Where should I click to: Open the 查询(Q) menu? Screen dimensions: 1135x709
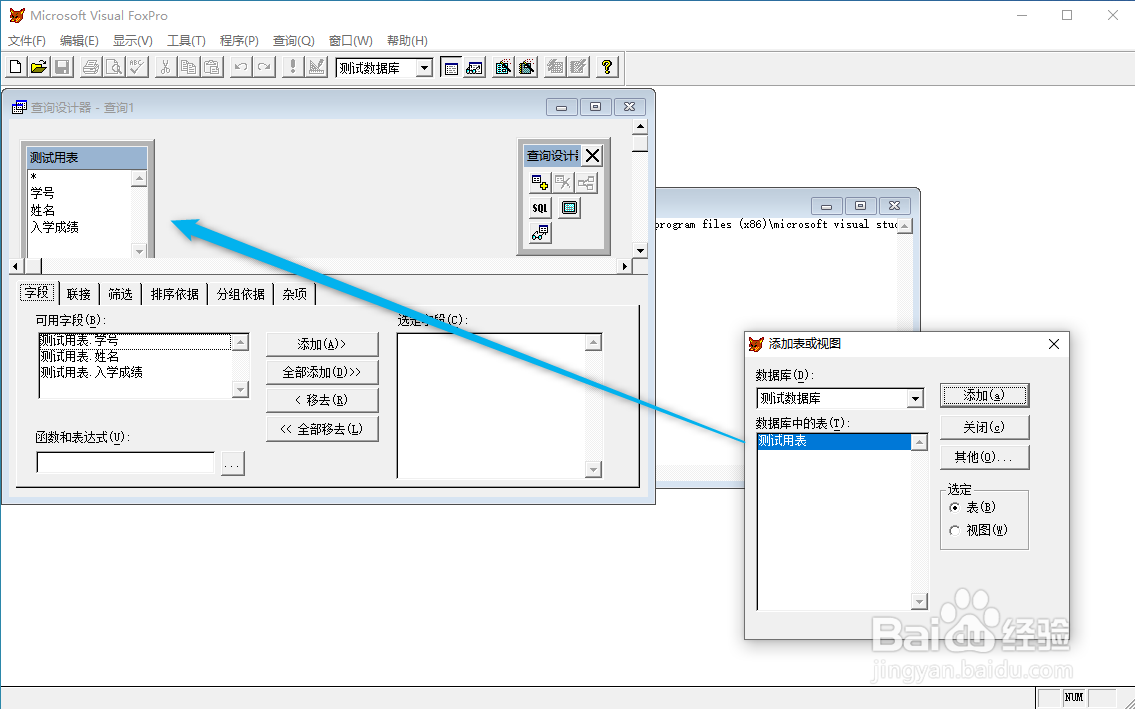click(293, 41)
